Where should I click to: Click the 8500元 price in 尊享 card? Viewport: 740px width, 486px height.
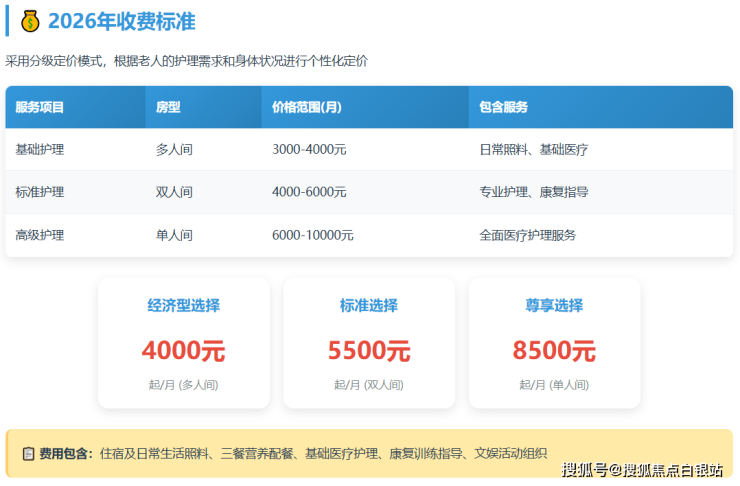[x=554, y=351]
